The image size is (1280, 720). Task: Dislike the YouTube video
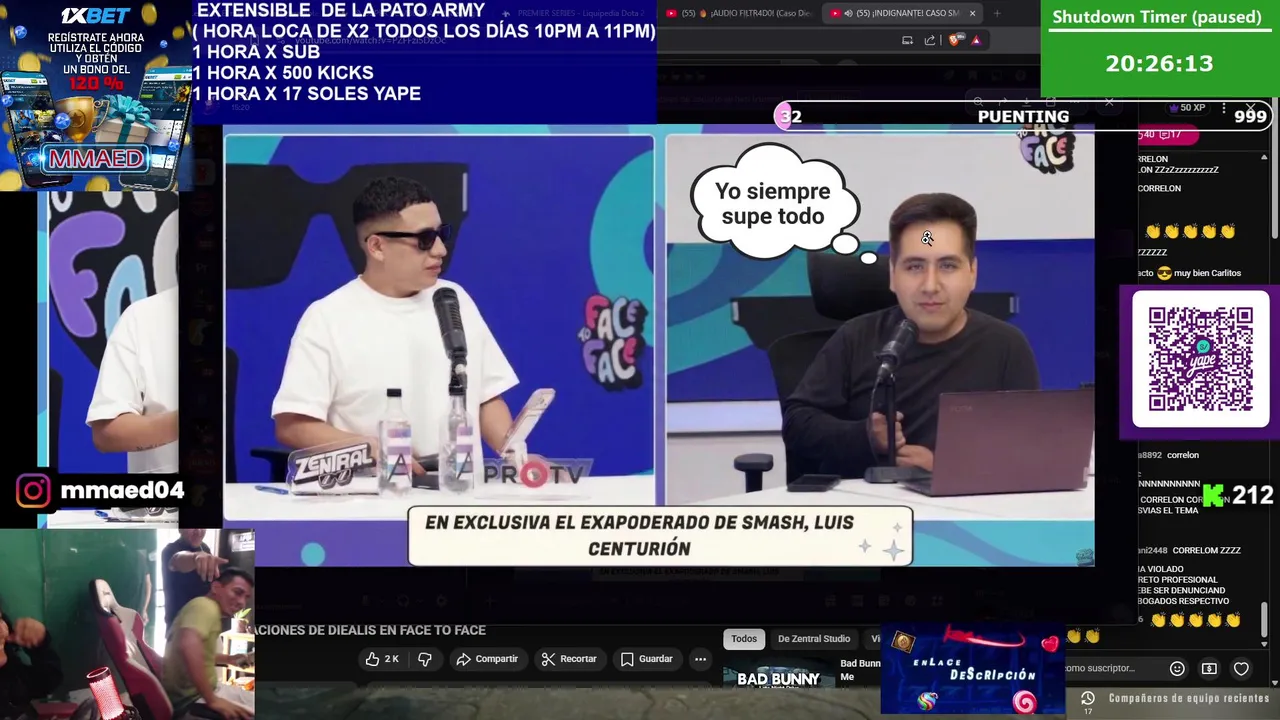click(425, 659)
